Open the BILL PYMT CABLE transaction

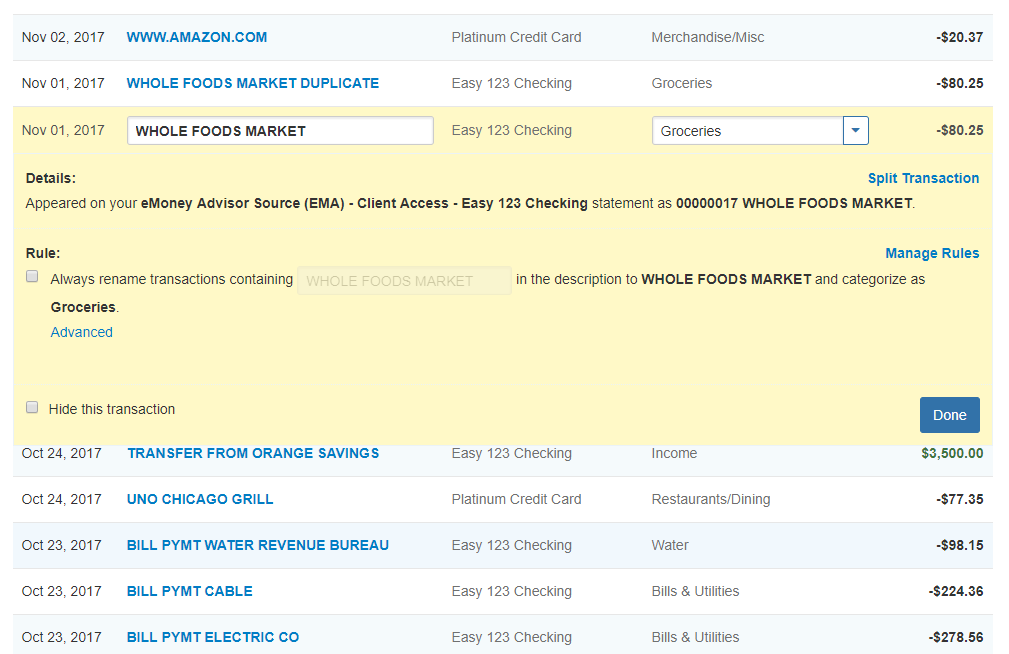190,591
